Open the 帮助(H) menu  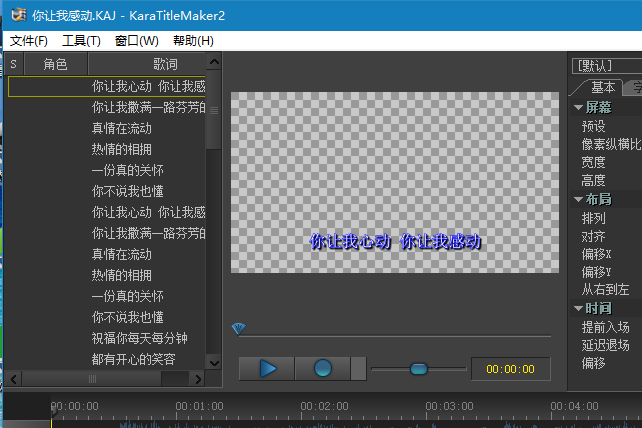click(193, 41)
